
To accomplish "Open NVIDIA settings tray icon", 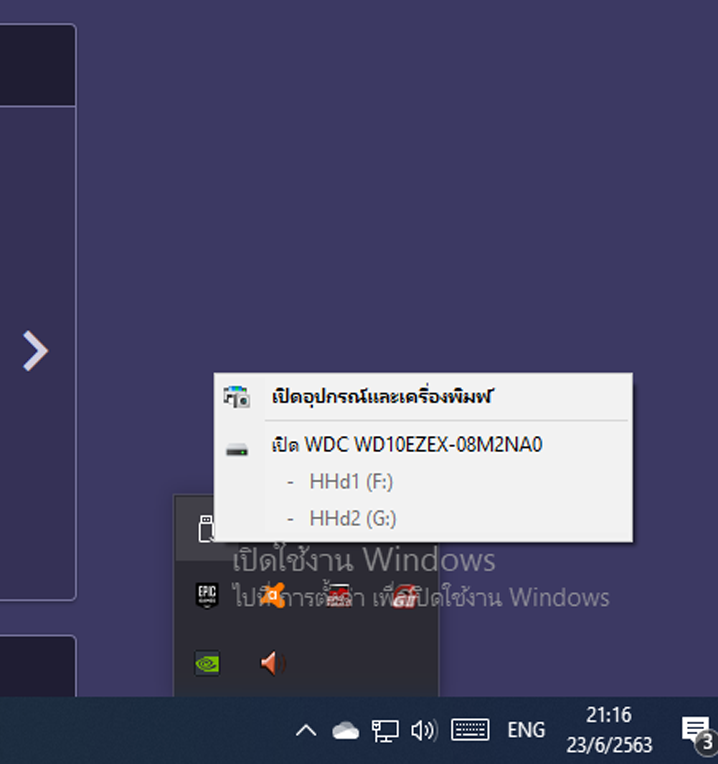I will point(207,664).
